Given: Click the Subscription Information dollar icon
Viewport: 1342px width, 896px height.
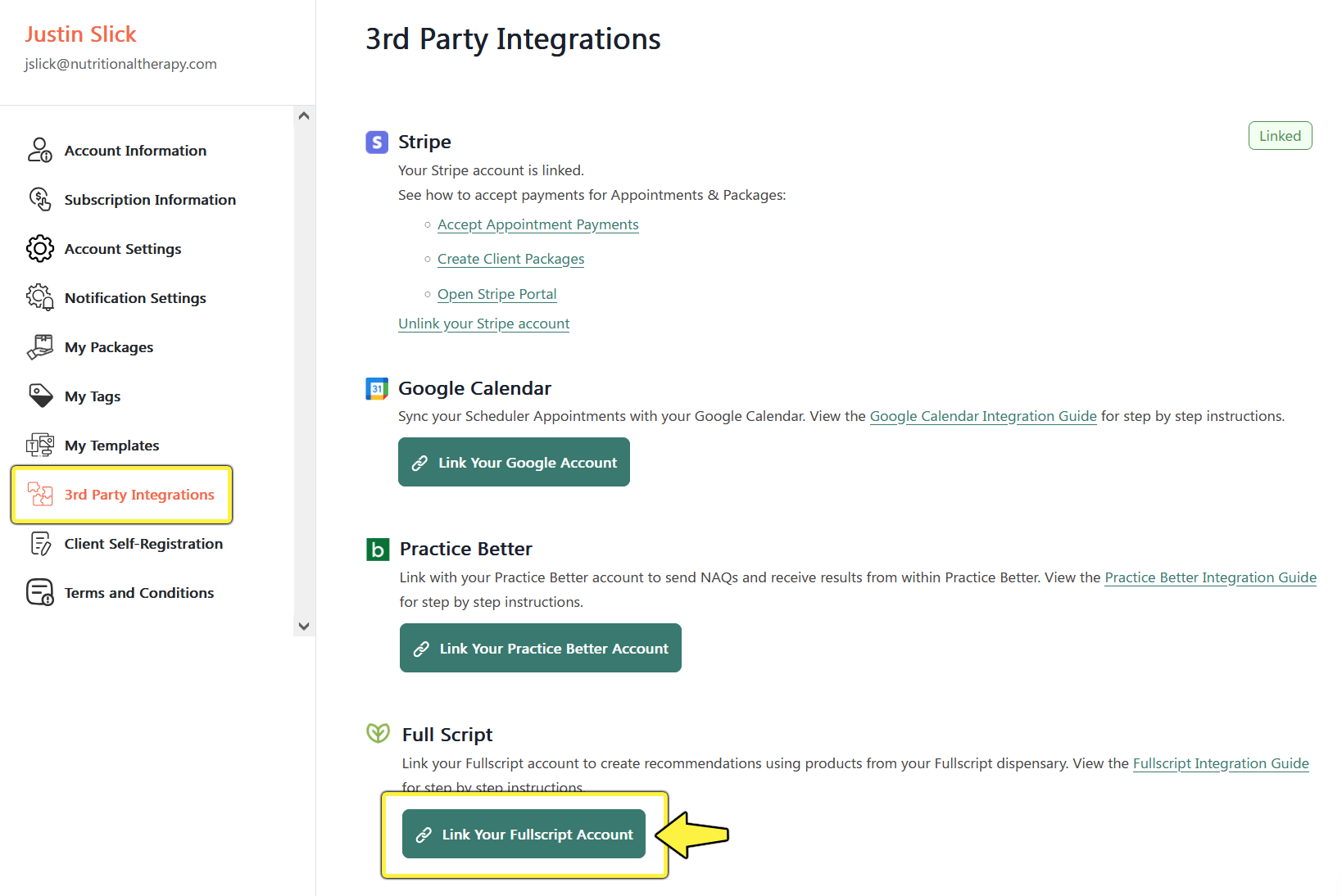Looking at the screenshot, I should [x=40, y=199].
